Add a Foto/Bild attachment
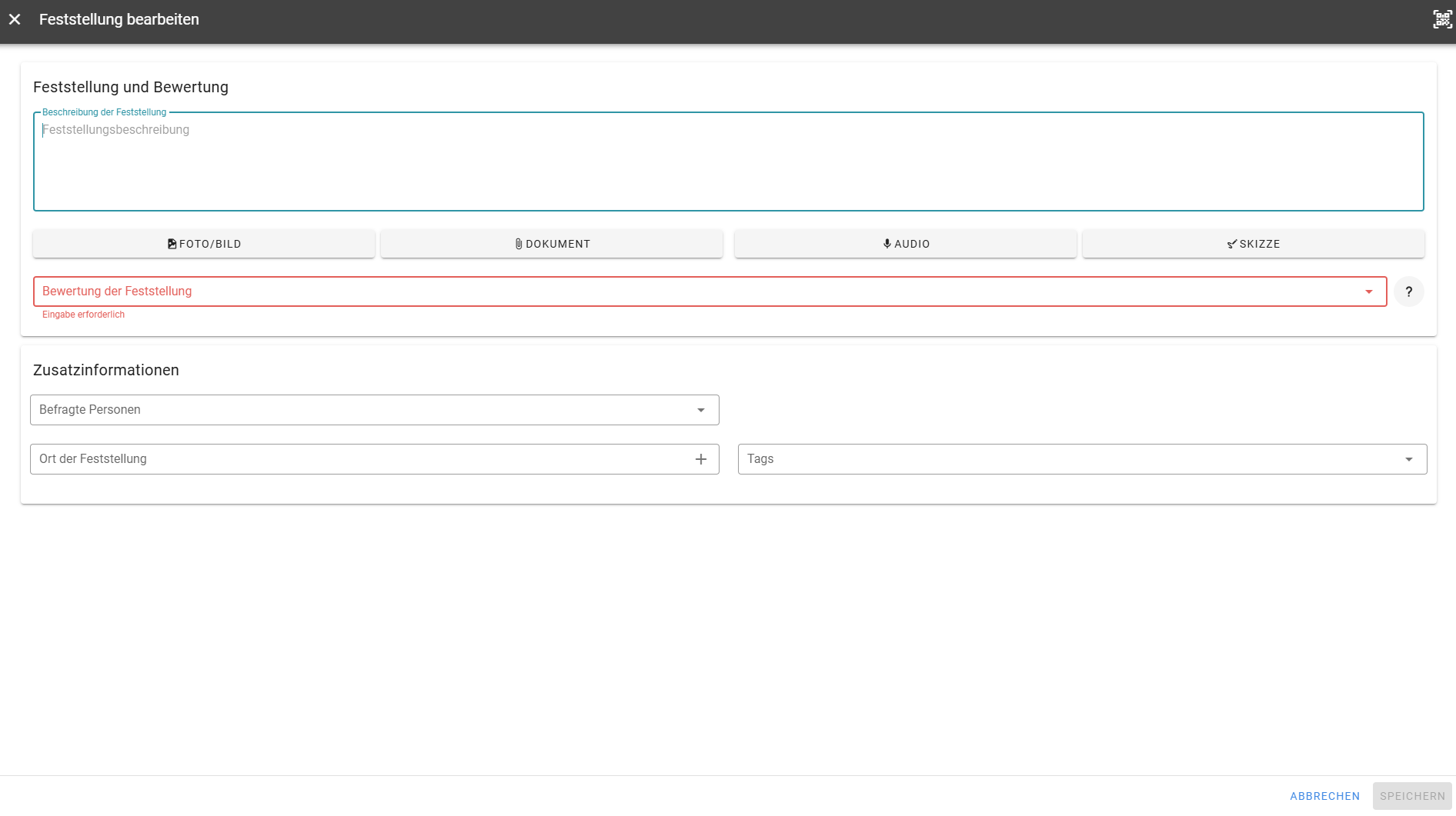1456x816 pixels. 204,244
